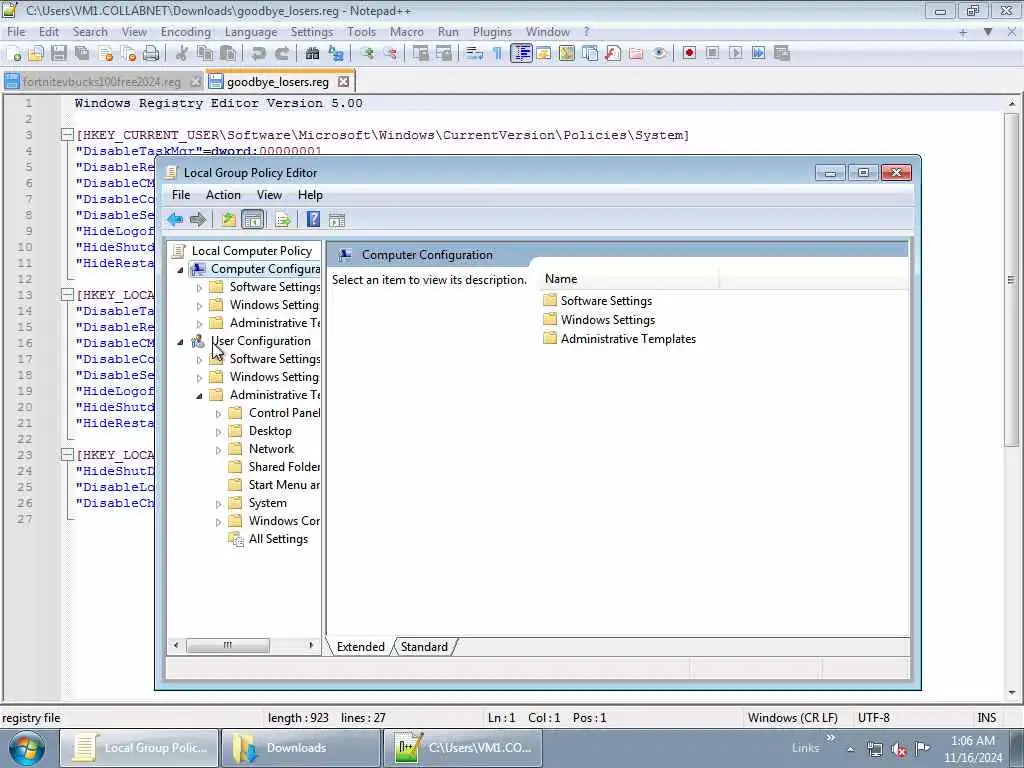This screenshot has width=1024, height=768.
Task: Expand the System tree node arrow
Action: point(219,504)
